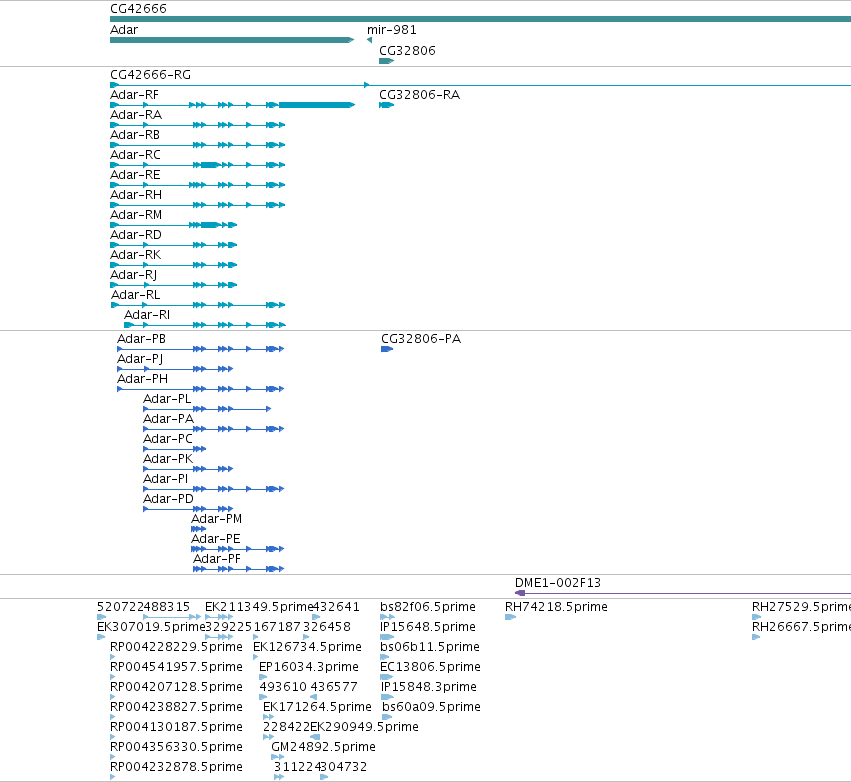Image resolution: width=851 pixels, height=782 pixels.
Task: Select protein CG32806-PA
Action: [421, 339]
